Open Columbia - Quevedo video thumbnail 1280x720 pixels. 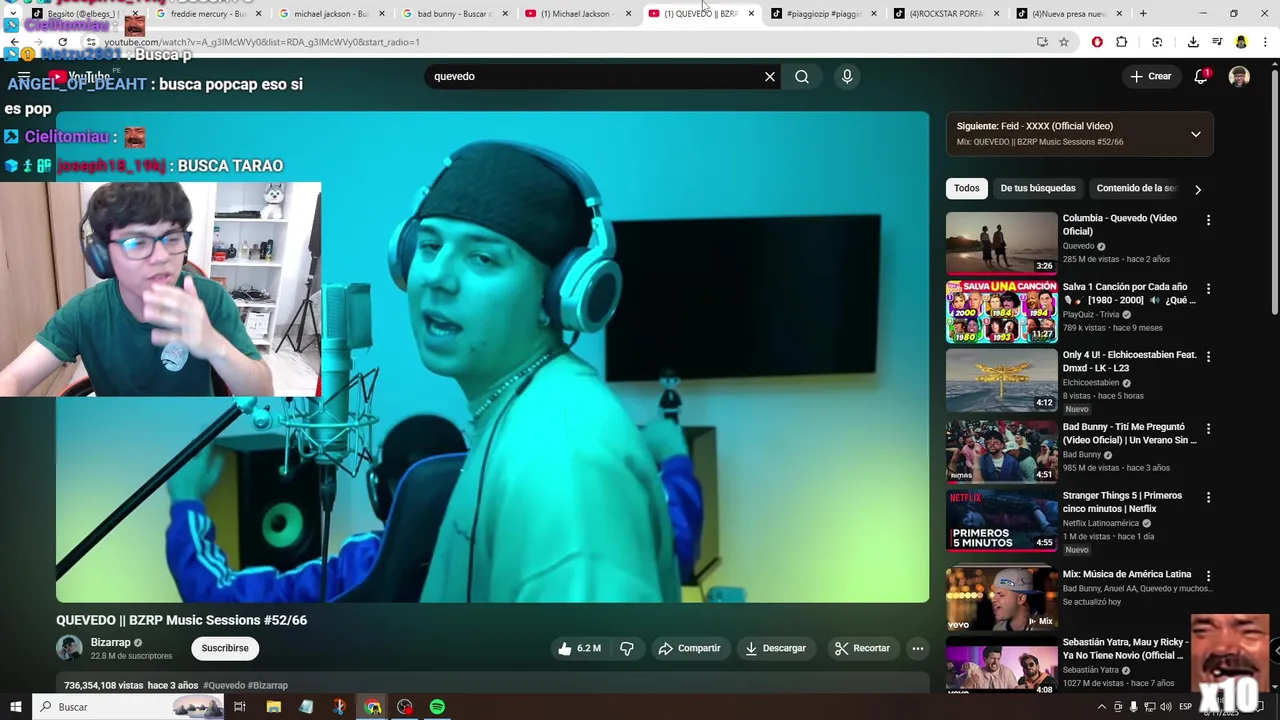pos(1001,243)
